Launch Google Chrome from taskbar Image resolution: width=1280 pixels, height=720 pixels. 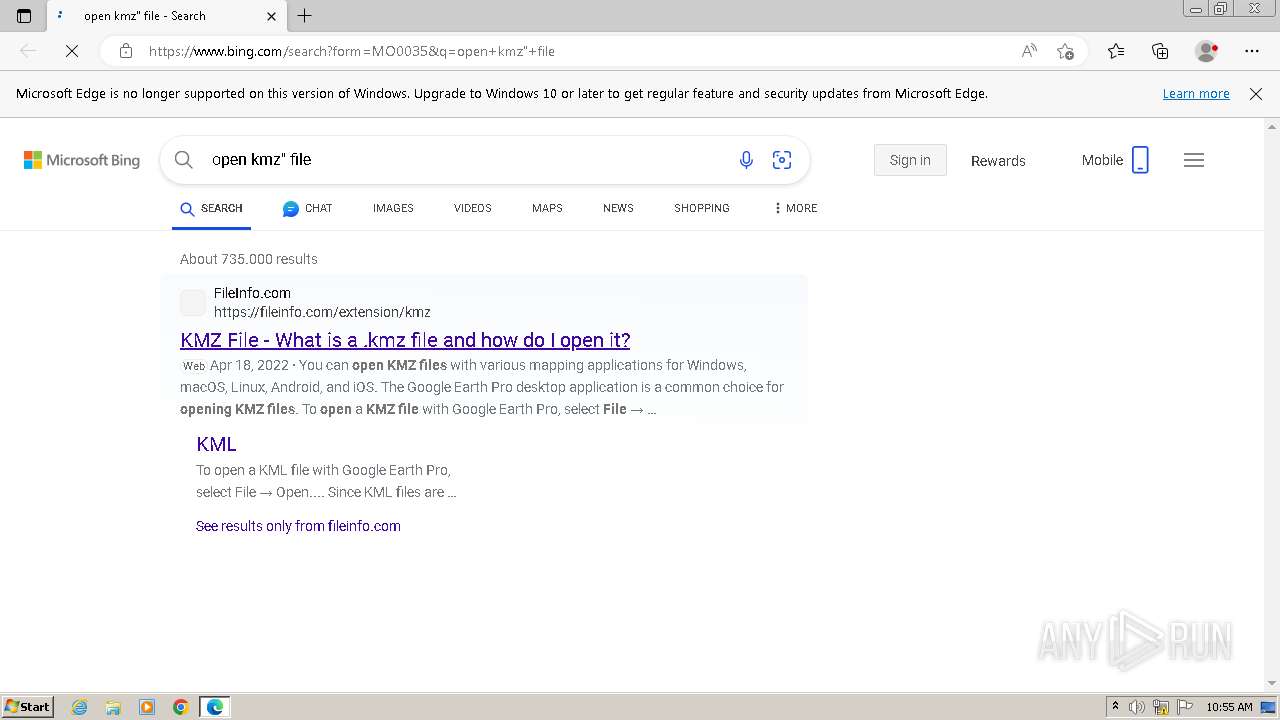[181, 707]
